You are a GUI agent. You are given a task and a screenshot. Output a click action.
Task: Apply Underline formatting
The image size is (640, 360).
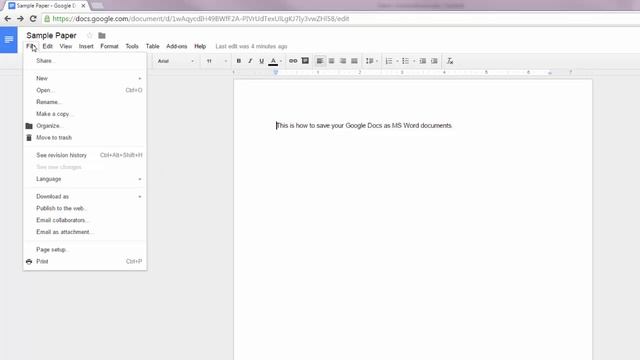[x=261, y=61]
